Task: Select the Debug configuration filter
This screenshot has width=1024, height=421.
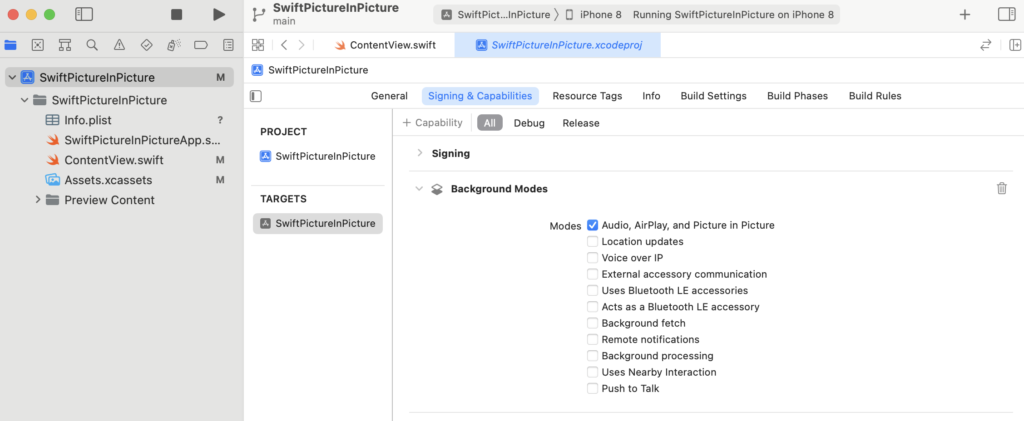Action: tap(529, 123)
